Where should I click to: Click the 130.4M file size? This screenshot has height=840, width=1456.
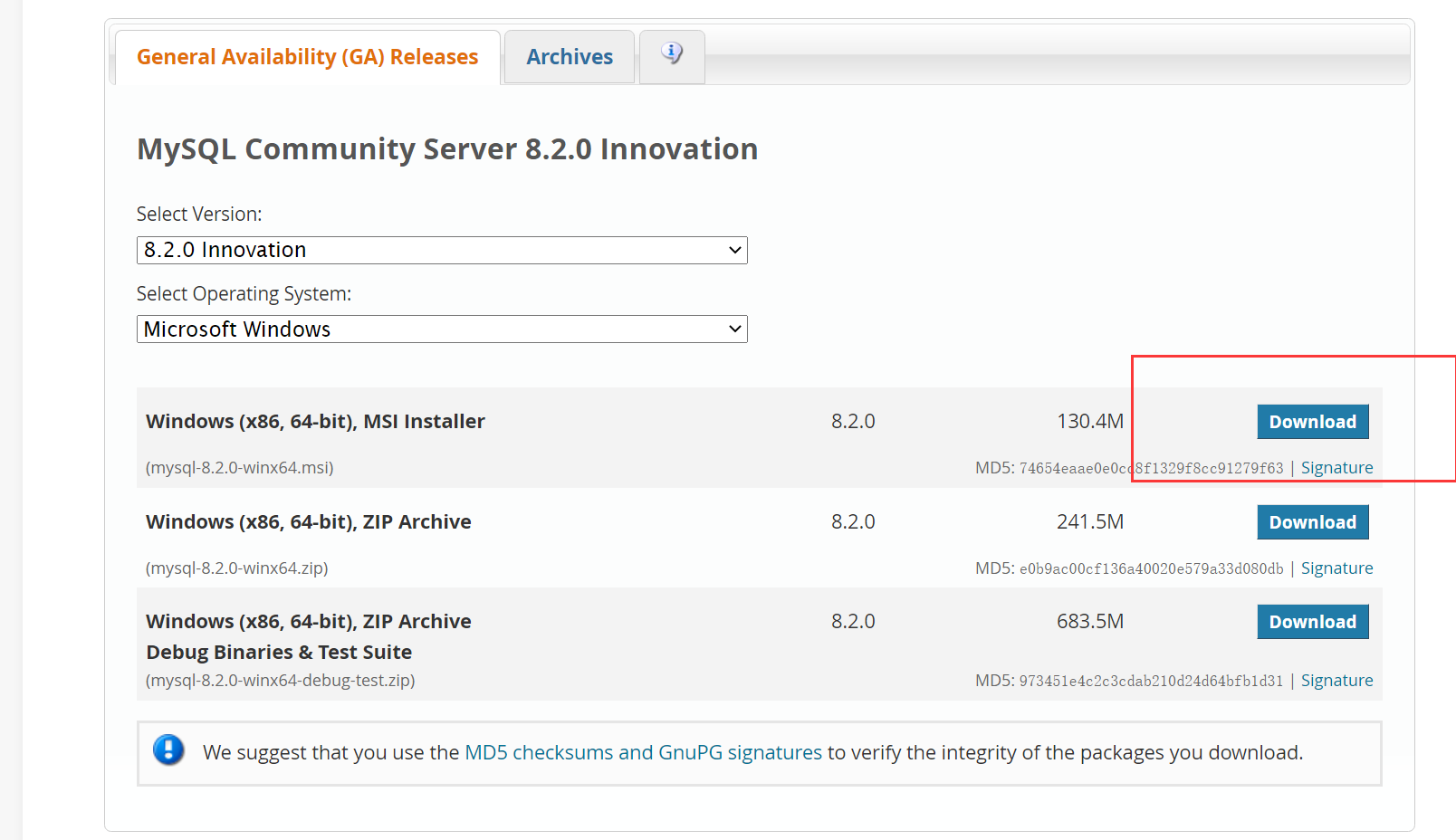(x=1090, y=422)
